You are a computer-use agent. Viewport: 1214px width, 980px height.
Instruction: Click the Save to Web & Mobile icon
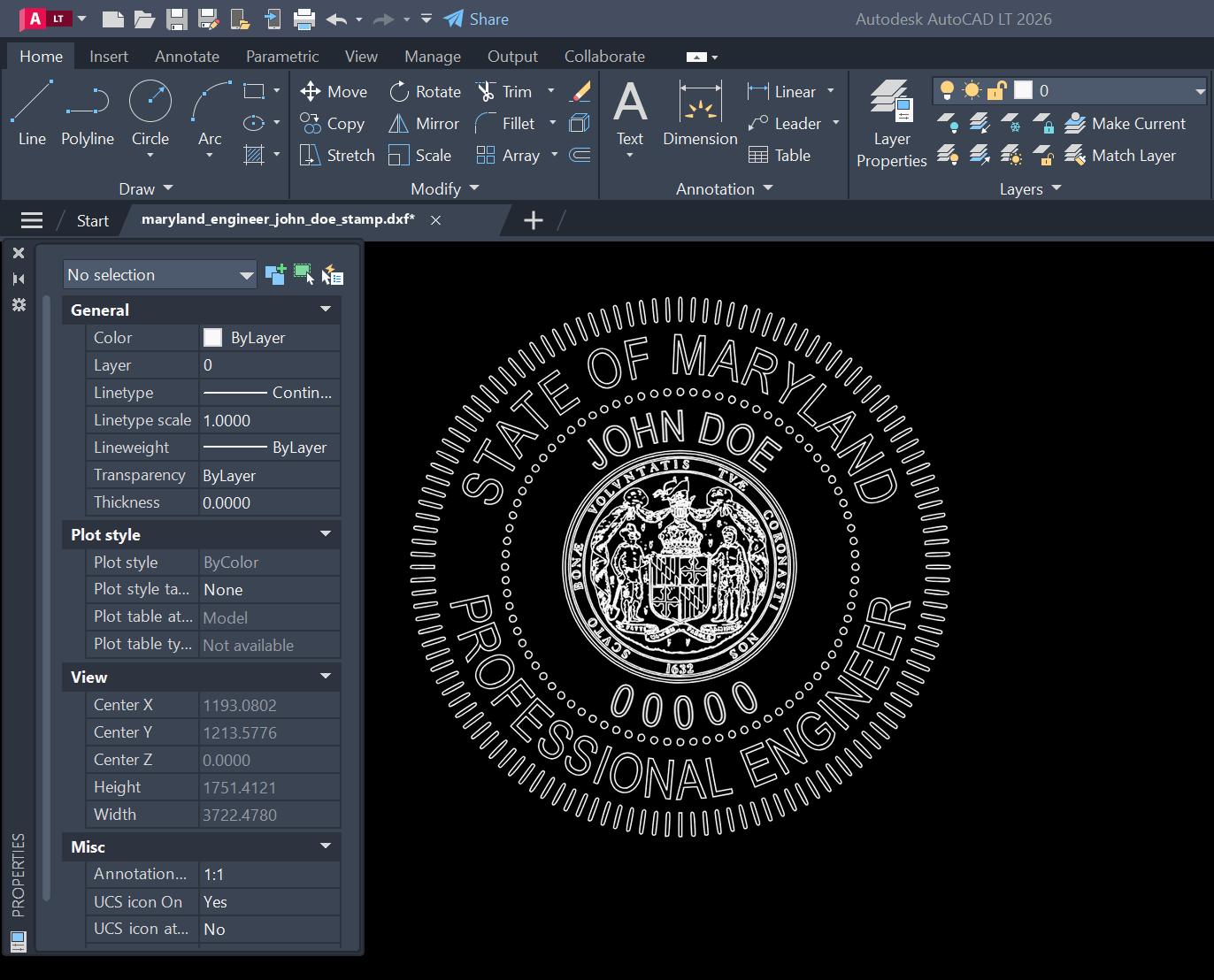coord(273,19)
